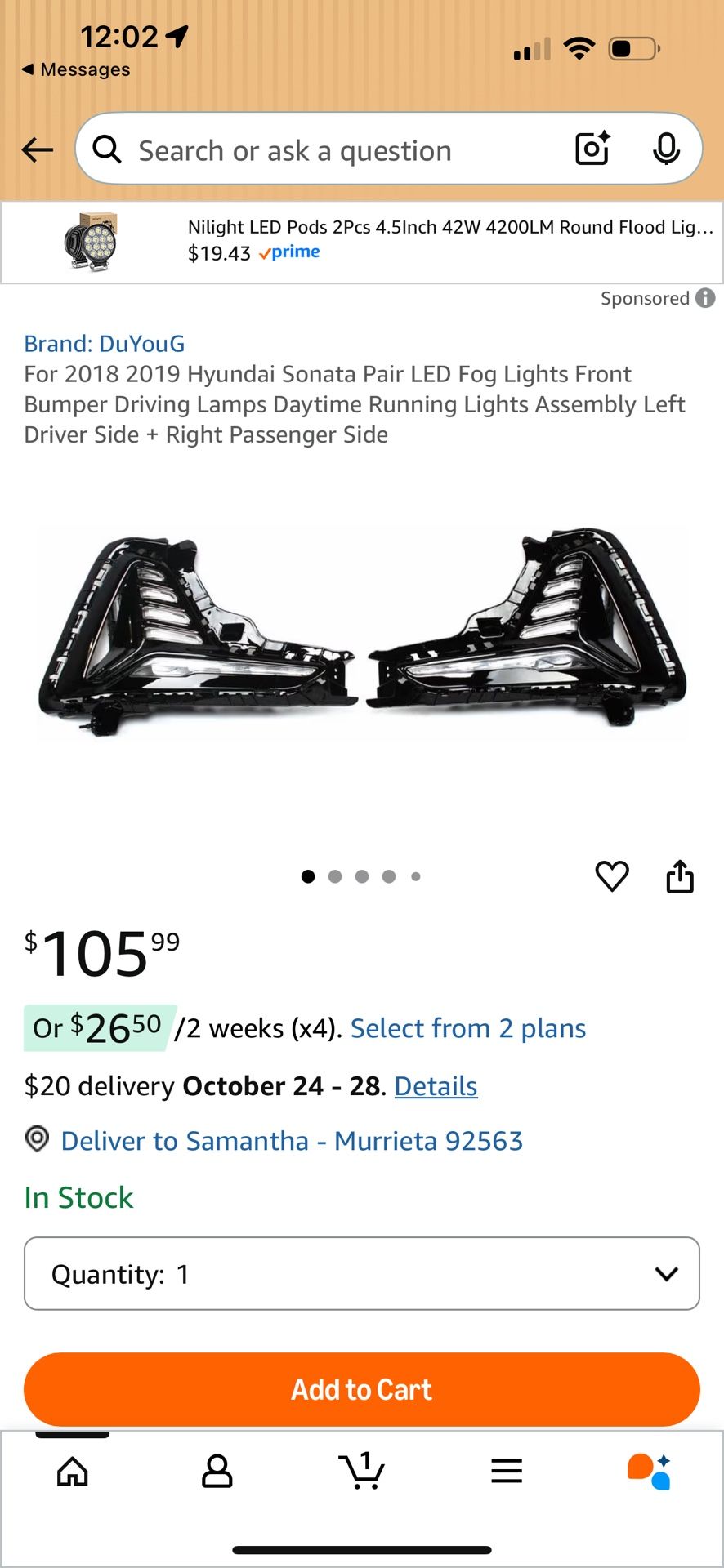Open the shopping cart icon
The width and height of the screenshot is (724, 1568).
pyautogui.click(x=361, y=1471)
